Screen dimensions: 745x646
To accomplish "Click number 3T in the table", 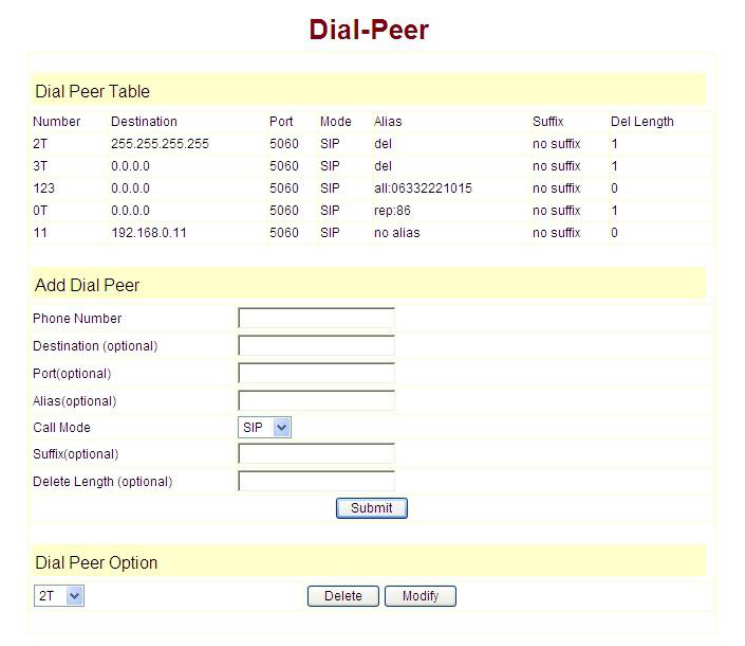I will pyautogui.click(x=40, y=166).
